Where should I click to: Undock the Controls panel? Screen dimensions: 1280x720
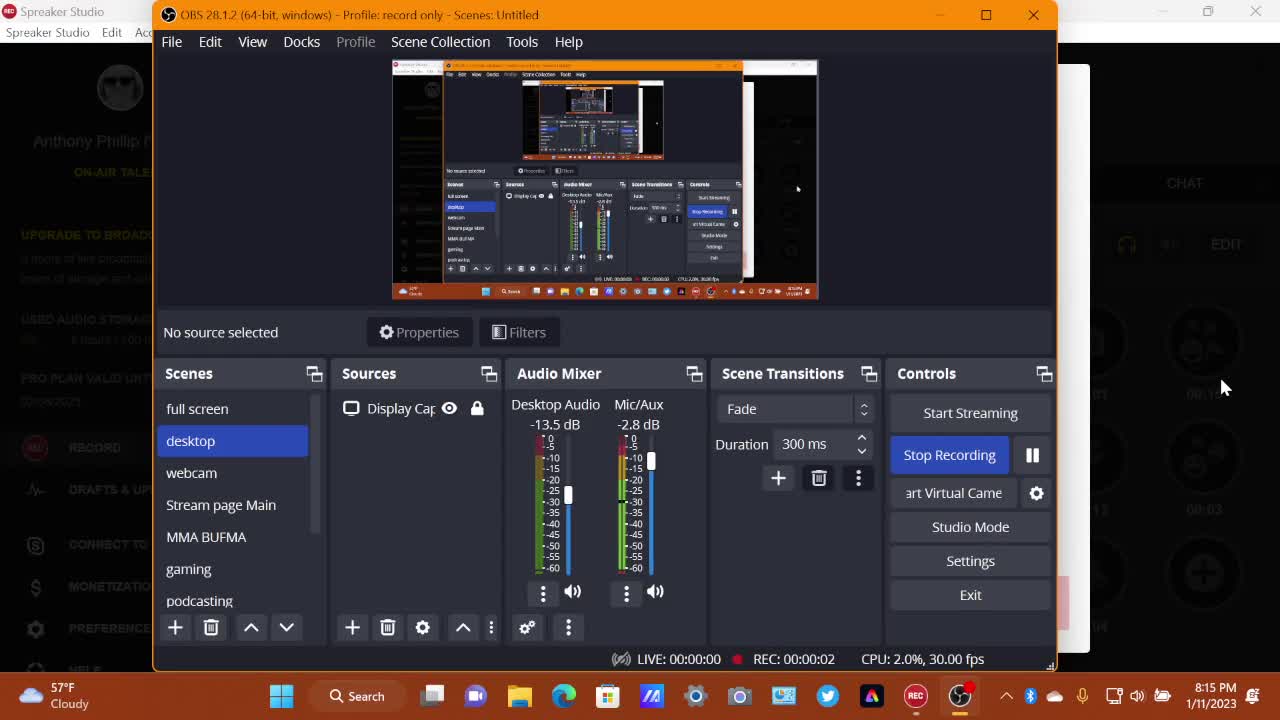coord(1044,374)
